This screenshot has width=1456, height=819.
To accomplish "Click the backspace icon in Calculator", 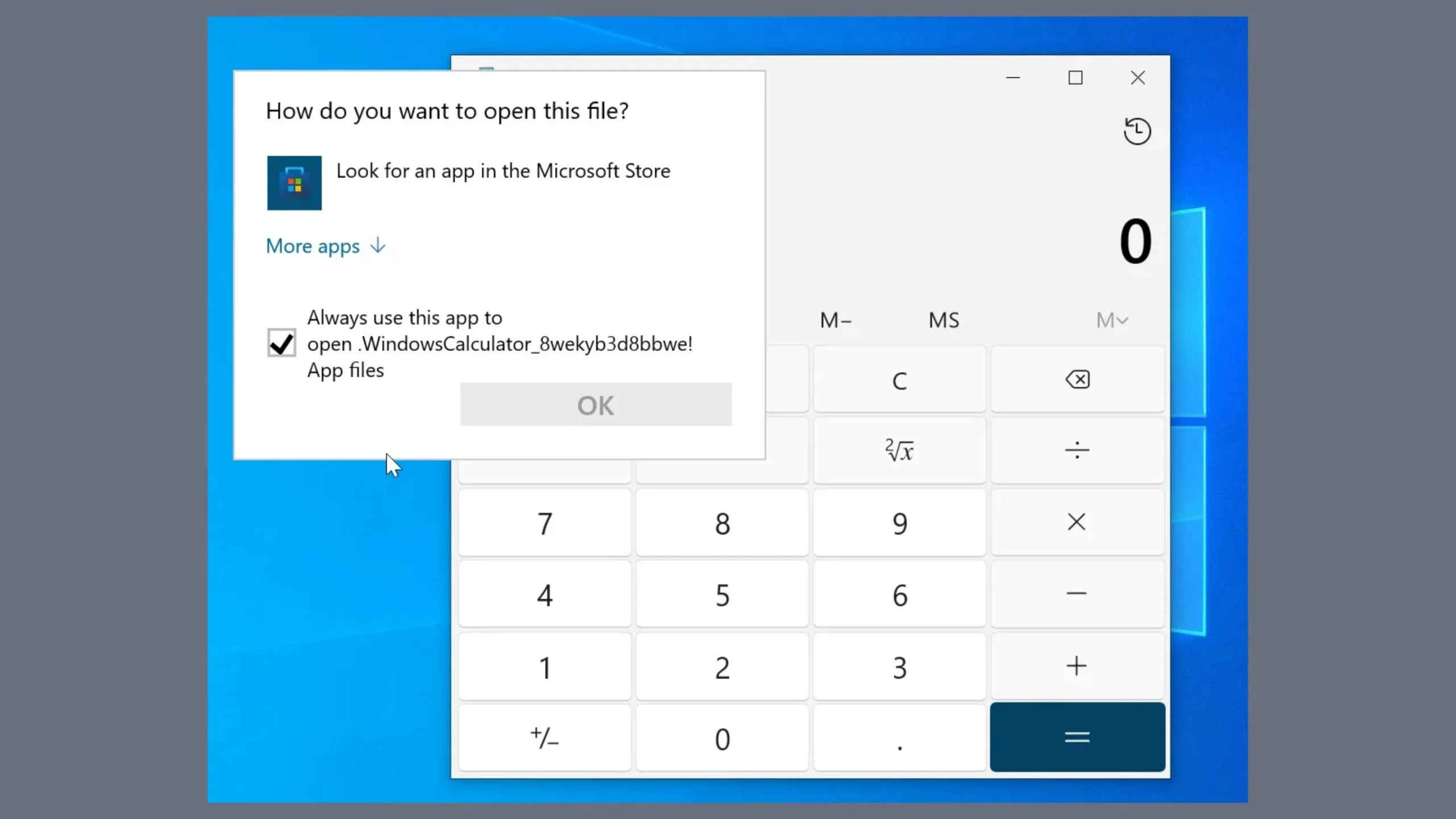I will point(1077,379).
